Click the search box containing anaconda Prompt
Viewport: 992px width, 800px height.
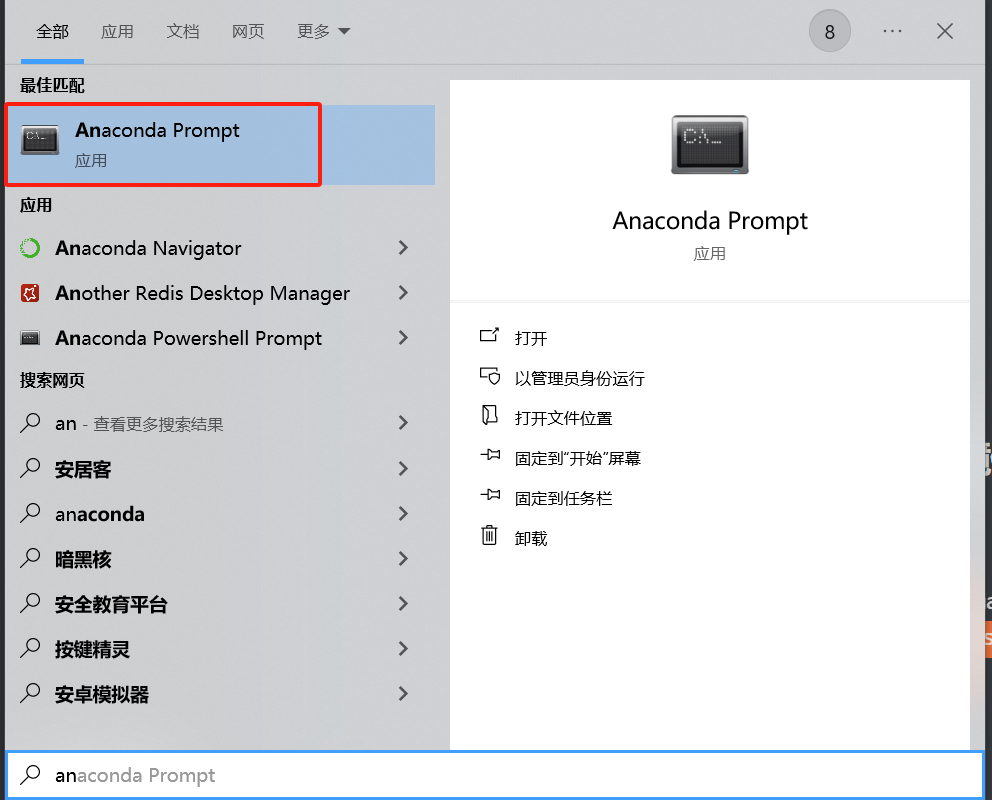point(495,775)
